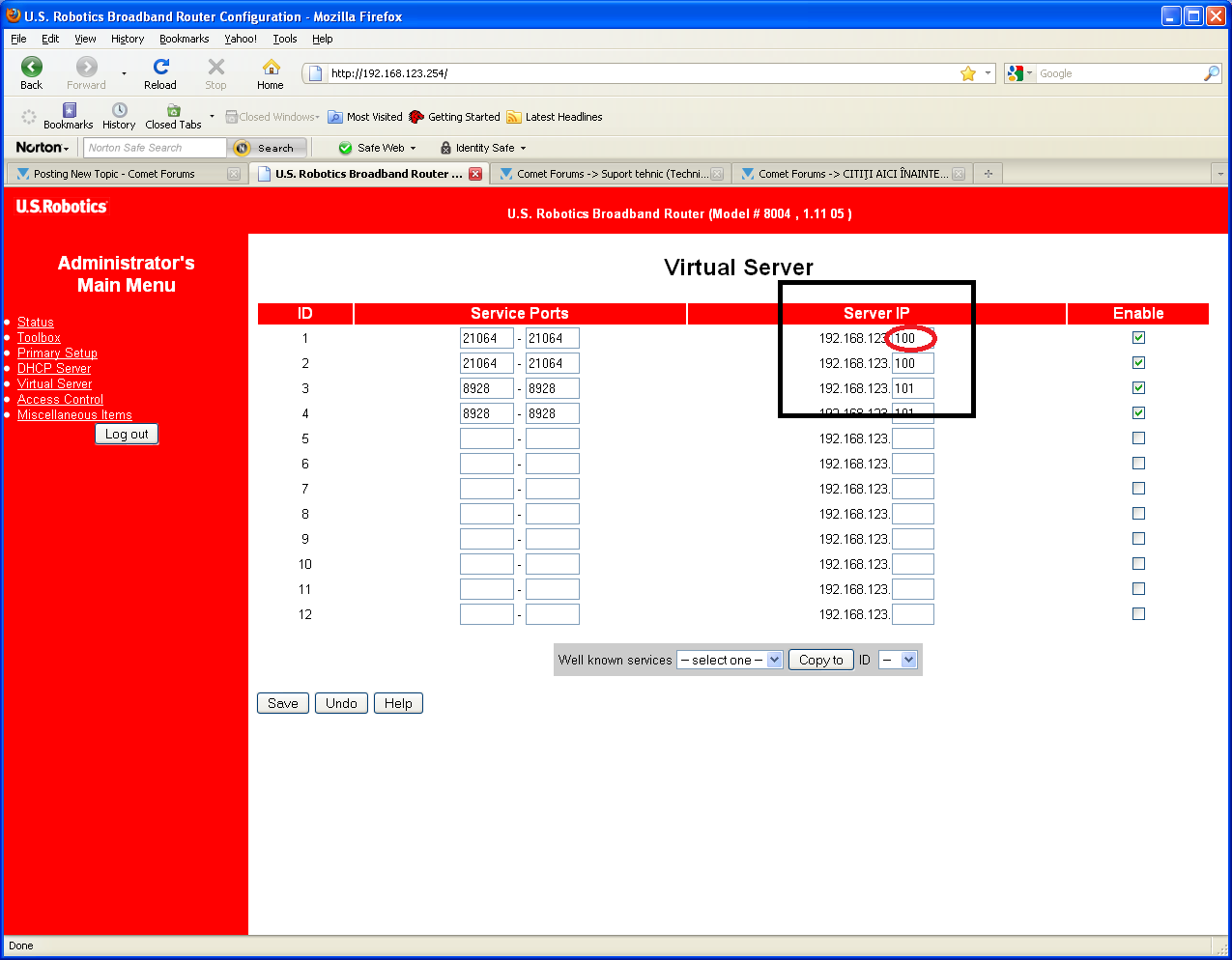Open the Copy to ID dropdown
The height and width of the screenshot is (960, 1232).
click(898, 660)
